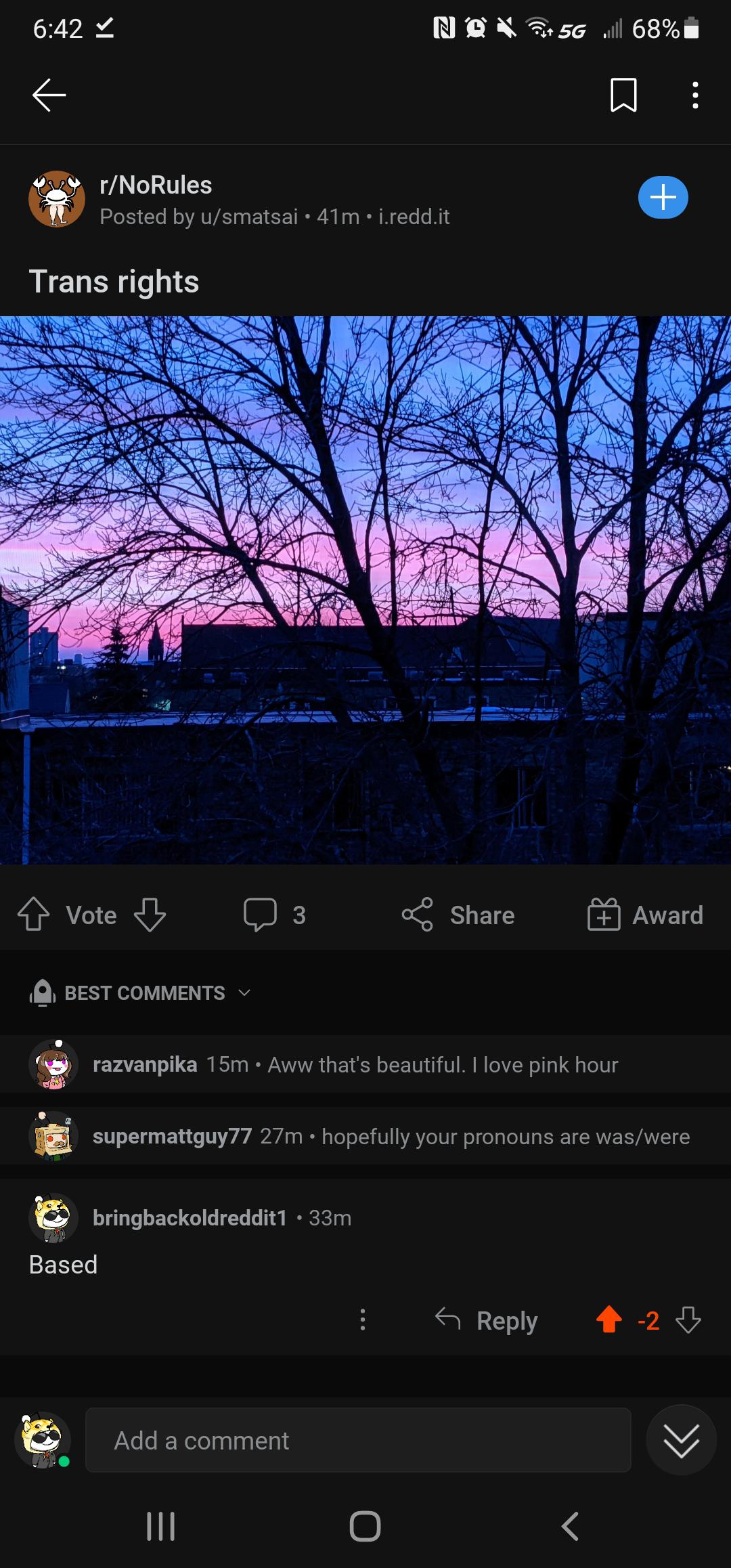The image size is (731, 1568).
Task: Save post with the bookmark icon
Action: click(x=623, y=95)
